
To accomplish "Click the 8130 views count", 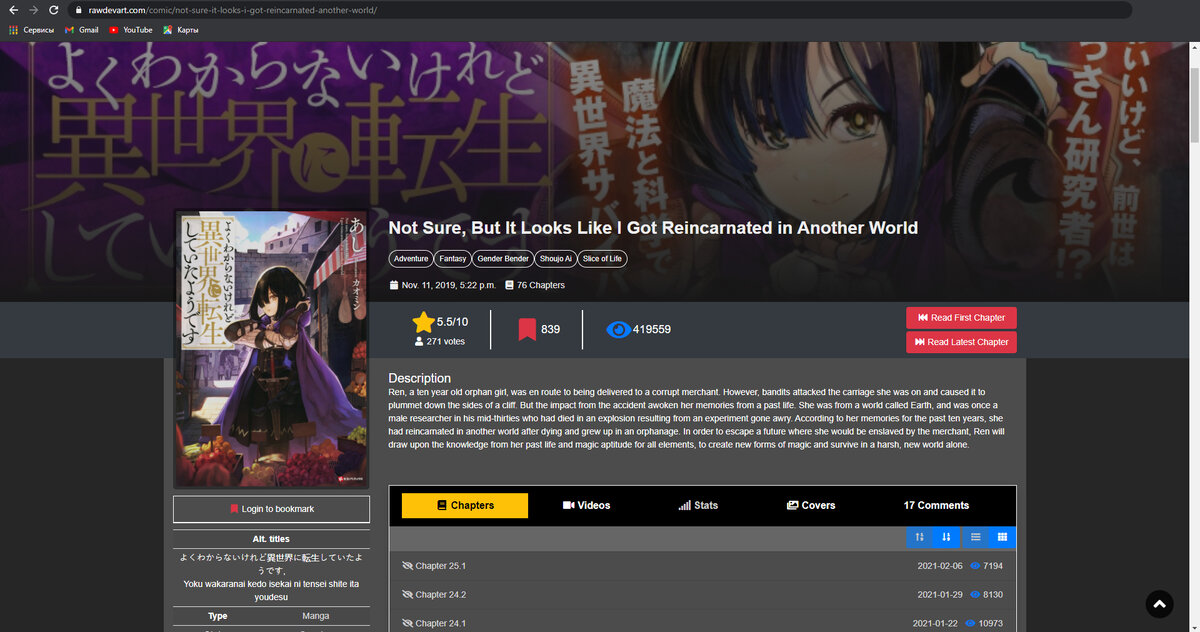I will pyautogui.click(x=993, y=595).
